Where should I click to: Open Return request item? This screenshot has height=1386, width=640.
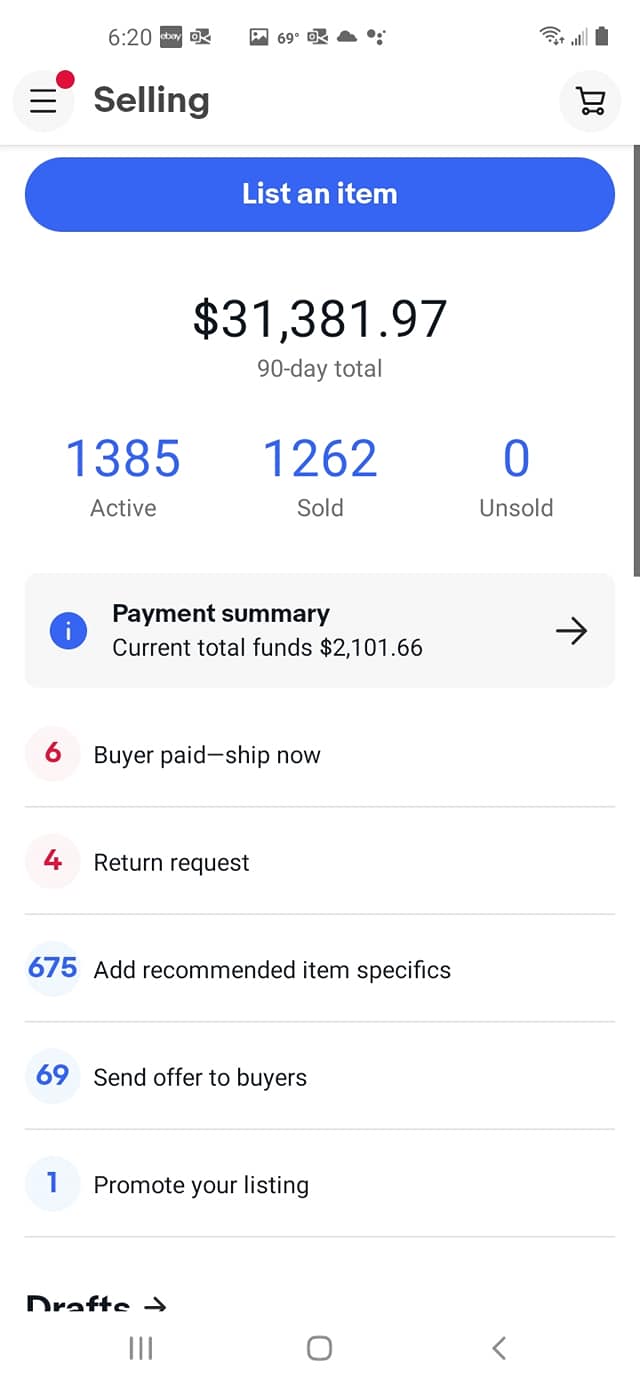click(x=320, y=861)
